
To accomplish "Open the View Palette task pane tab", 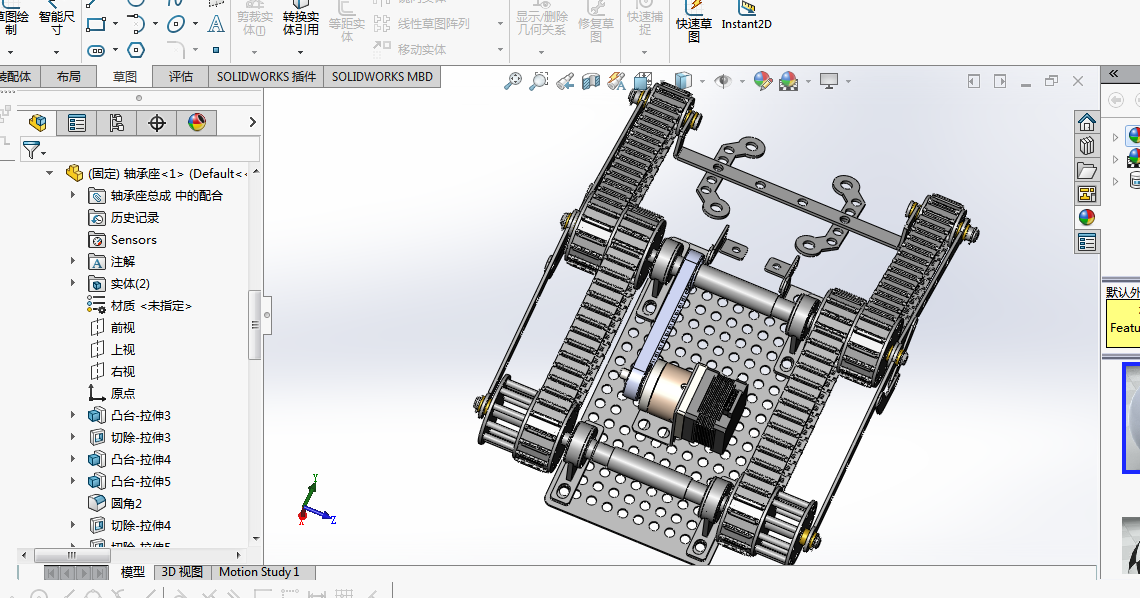I will (1087, 194).
